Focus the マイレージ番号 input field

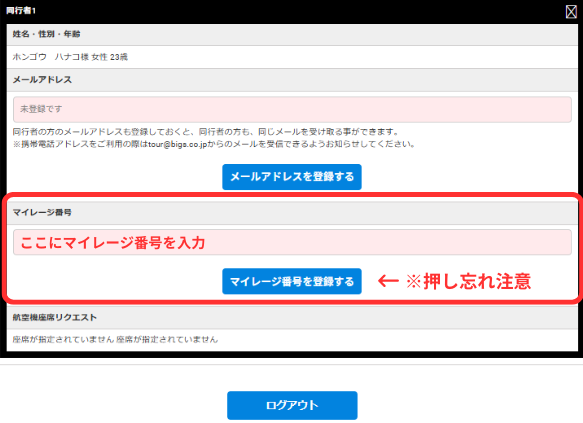pyautogui.click(x=292, y=242)
